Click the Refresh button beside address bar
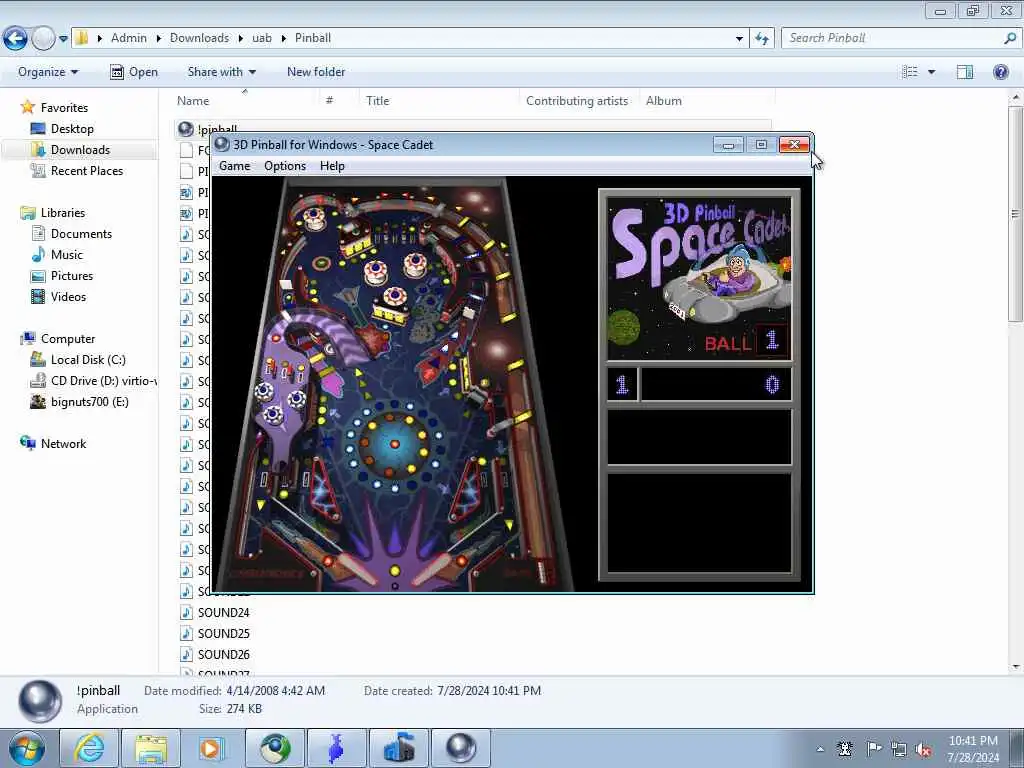Image resolution: width=1024 pixels, height=768 pixels. (x=761, y=39)
